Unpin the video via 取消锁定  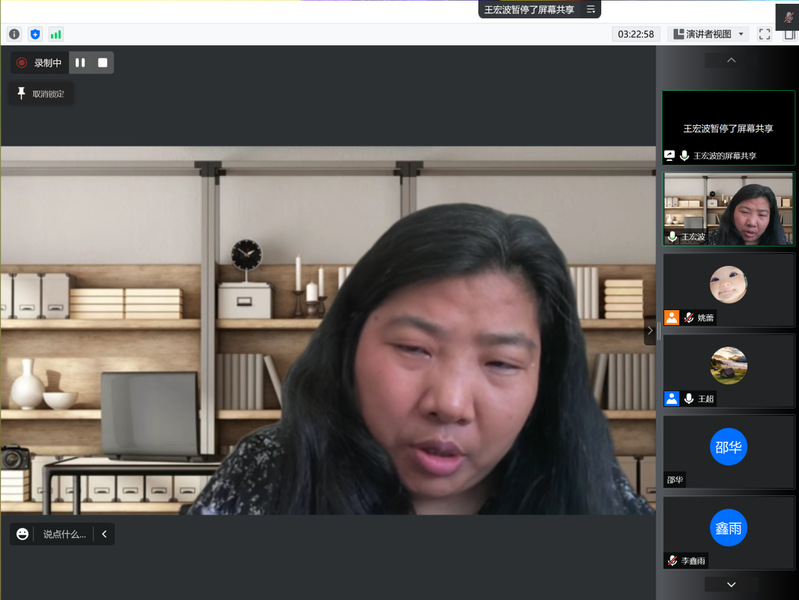41,94
